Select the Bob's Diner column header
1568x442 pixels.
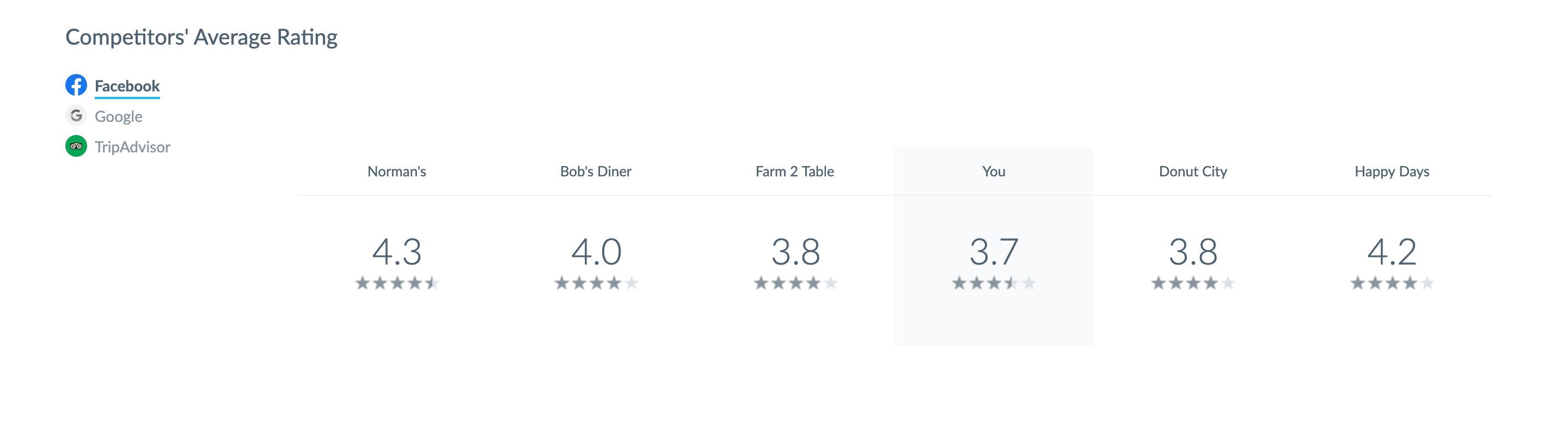click(x=596, y=171)
